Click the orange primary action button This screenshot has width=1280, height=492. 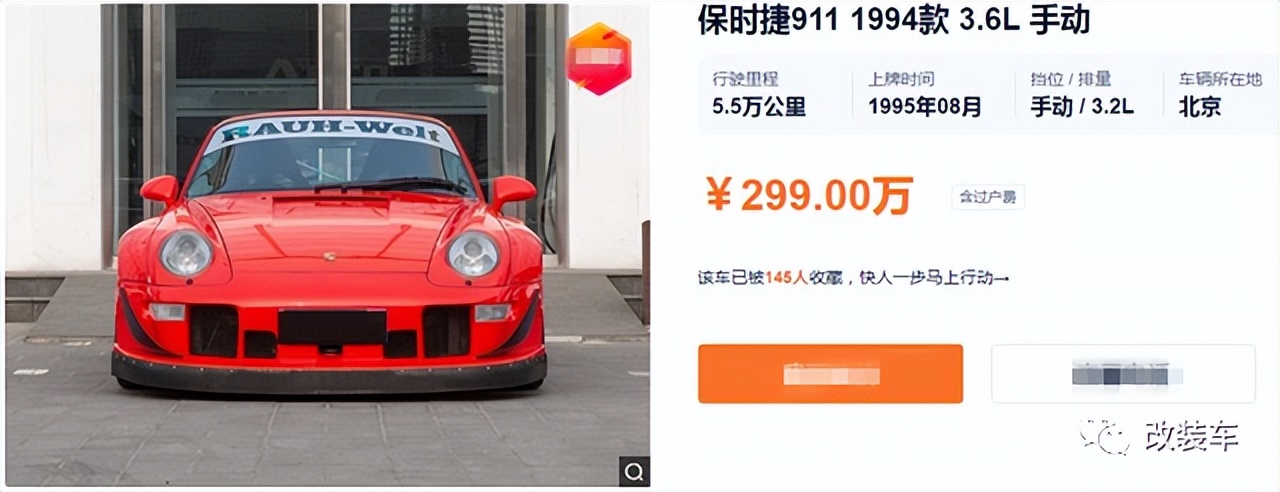pyautogui.click(x=830, y=374)
